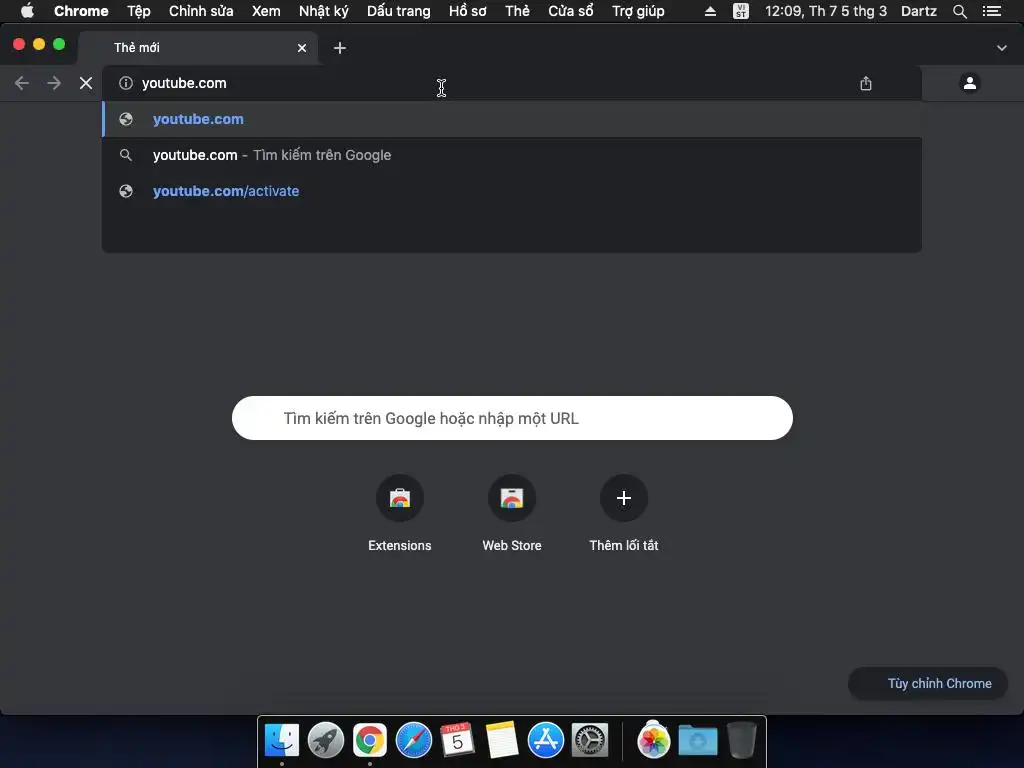1024x768 pixels.
Task: Click the Google search box on page
Action: click(x=512, y=418)
